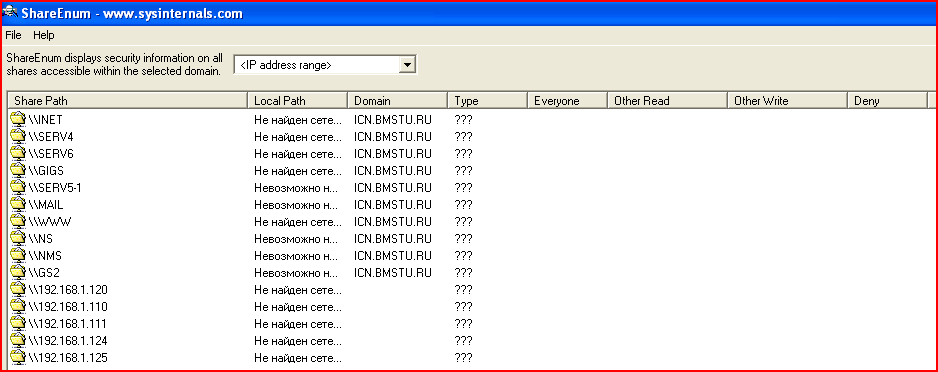This screenshot has width=938, height=372.
Task: Select the \\SERV6 share path text
Action: [51, 154]
